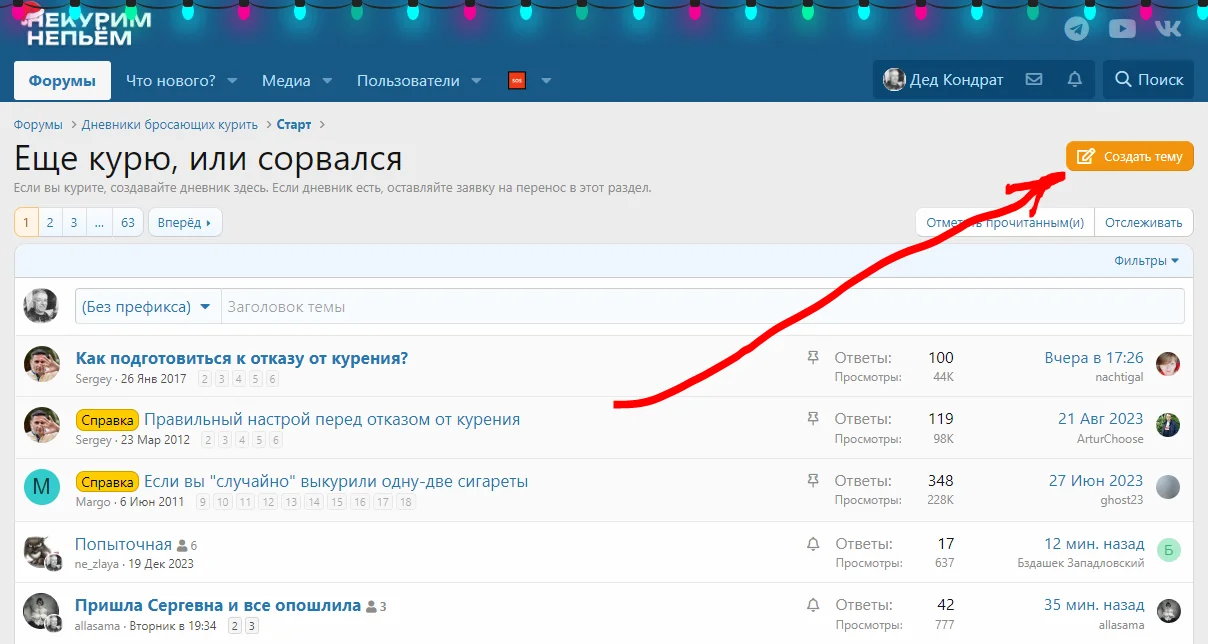This screenshot has width=1208, height=644.
Task: Click the bell icon on Попыточная row
Action: point(813,544)
